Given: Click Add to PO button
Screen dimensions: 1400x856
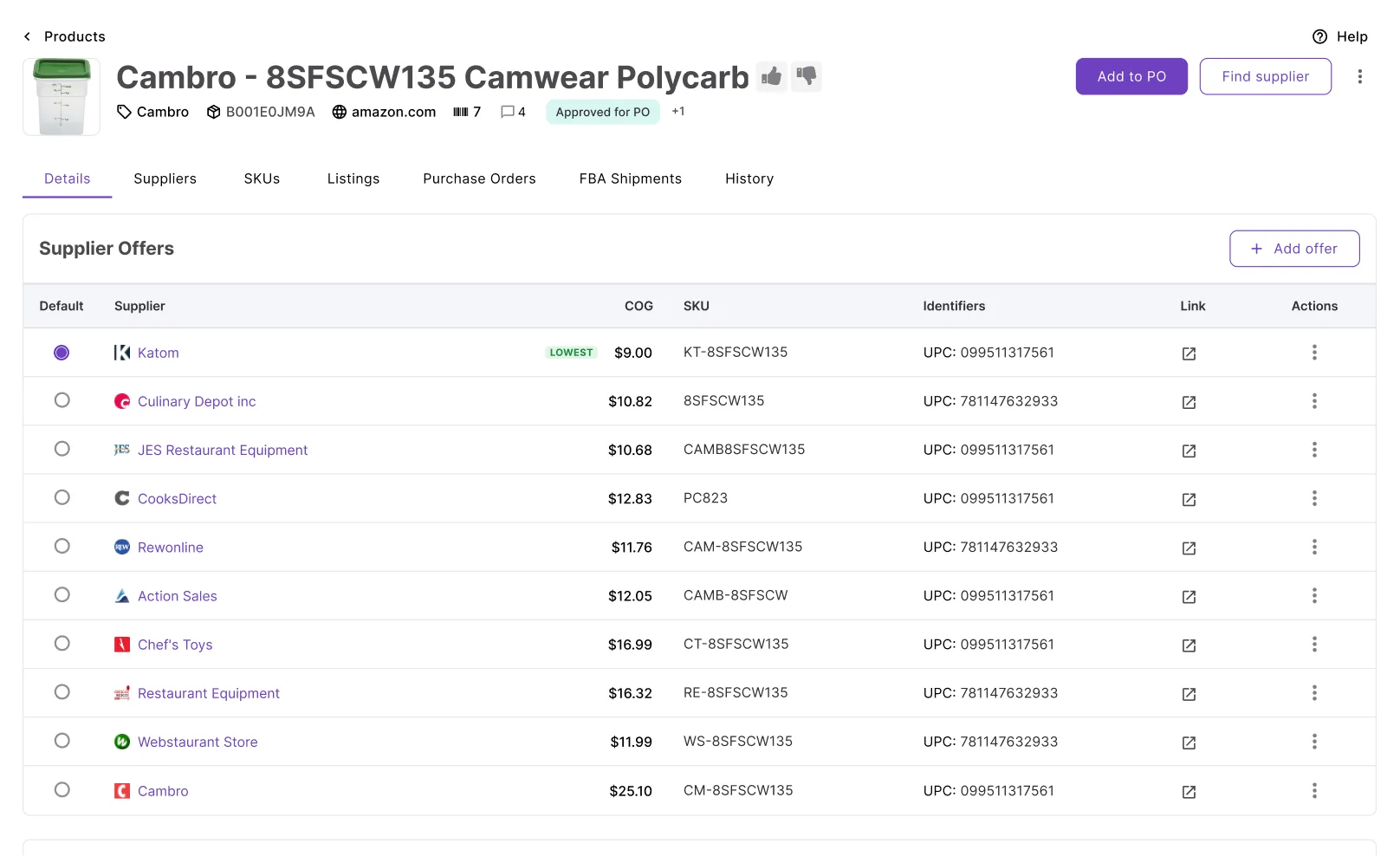Looking at the screenshot, I should tap(1131, 76).
